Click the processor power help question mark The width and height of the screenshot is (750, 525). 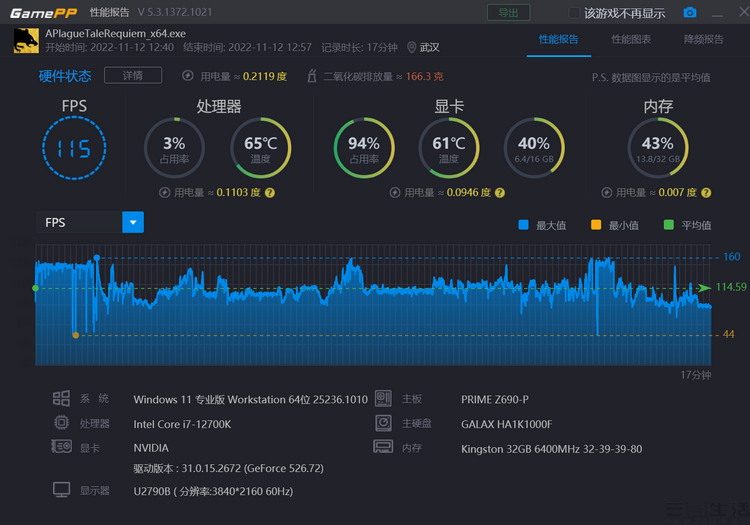[270, 192]
